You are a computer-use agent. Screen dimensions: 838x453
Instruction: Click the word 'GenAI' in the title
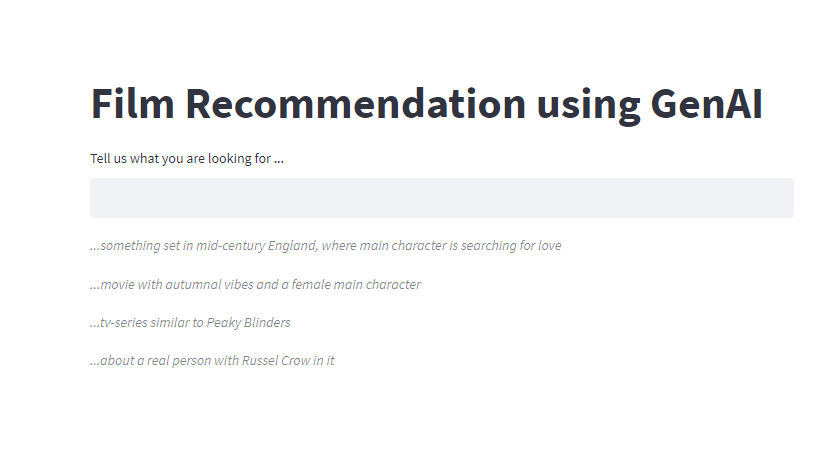click(x=707, y=104)
